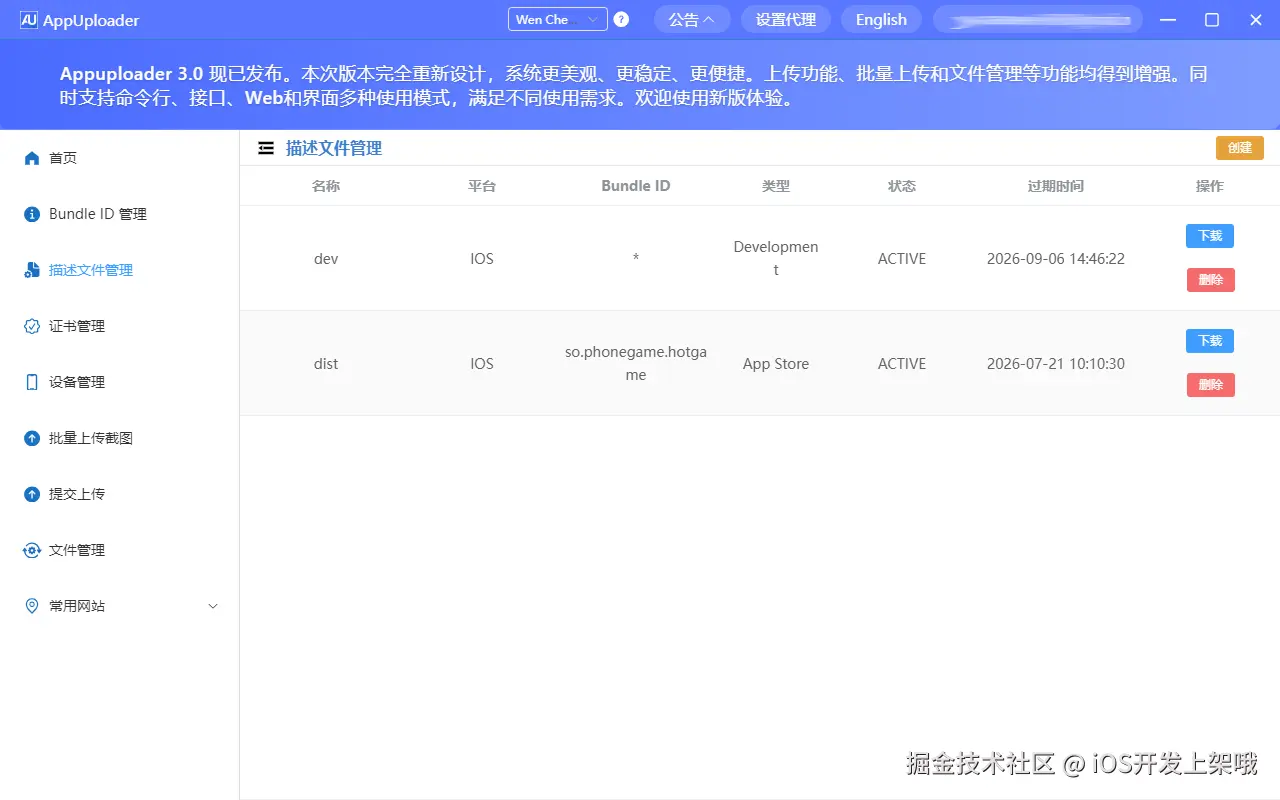1280x800 pixels.
Task: Download the dist profile with 下载
Action: click(1210, 341)
